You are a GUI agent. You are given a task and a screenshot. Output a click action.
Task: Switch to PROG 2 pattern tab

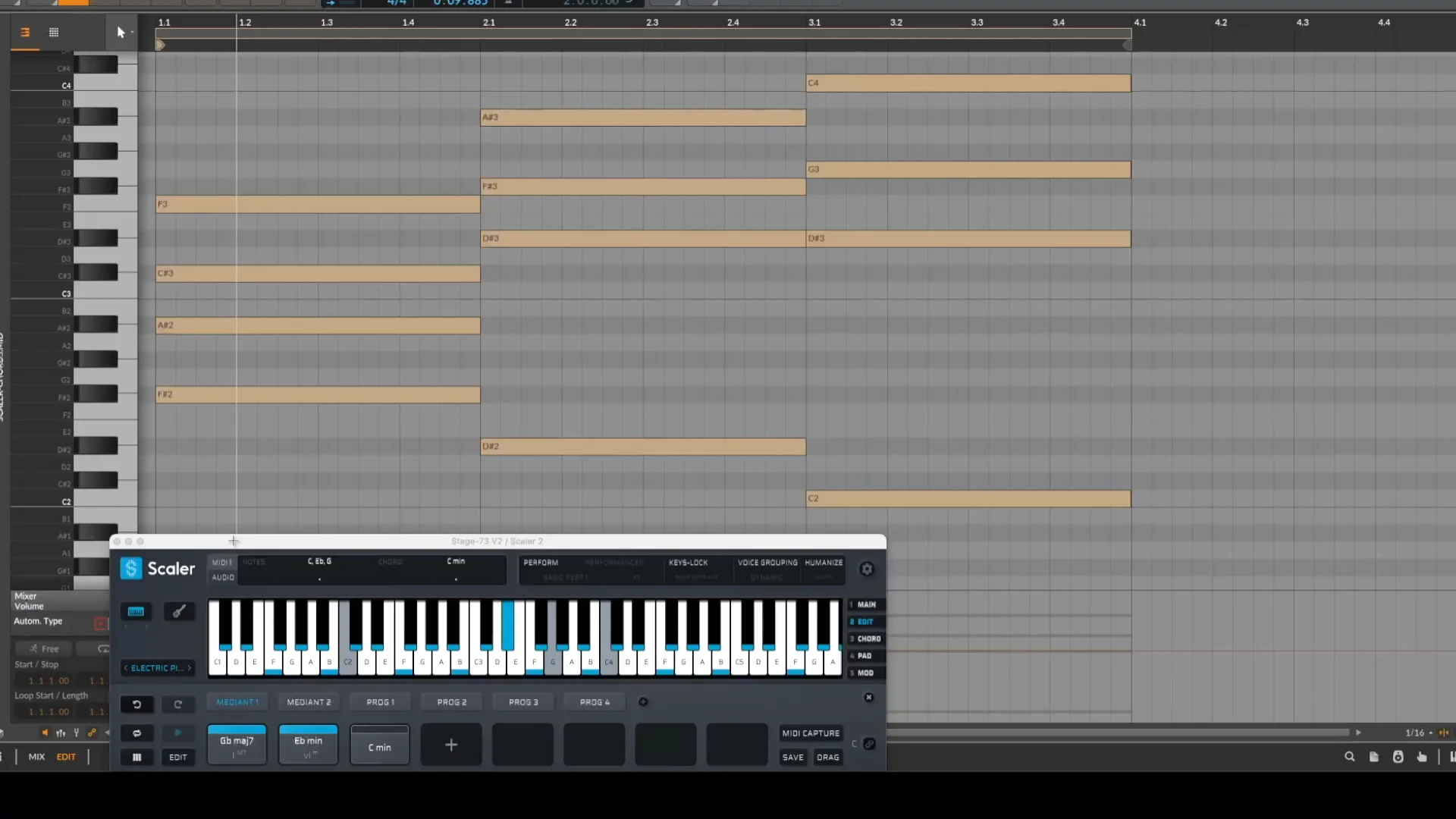tap(452, 702)
